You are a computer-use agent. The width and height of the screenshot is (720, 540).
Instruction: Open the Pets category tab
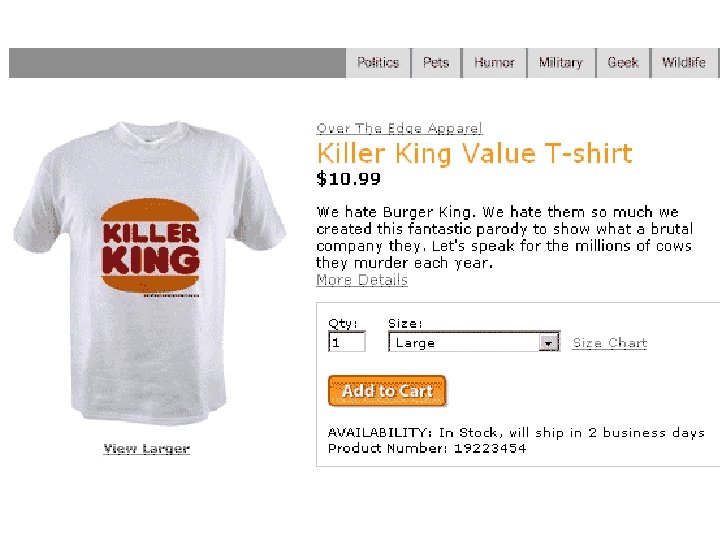[x=436, y=62]
